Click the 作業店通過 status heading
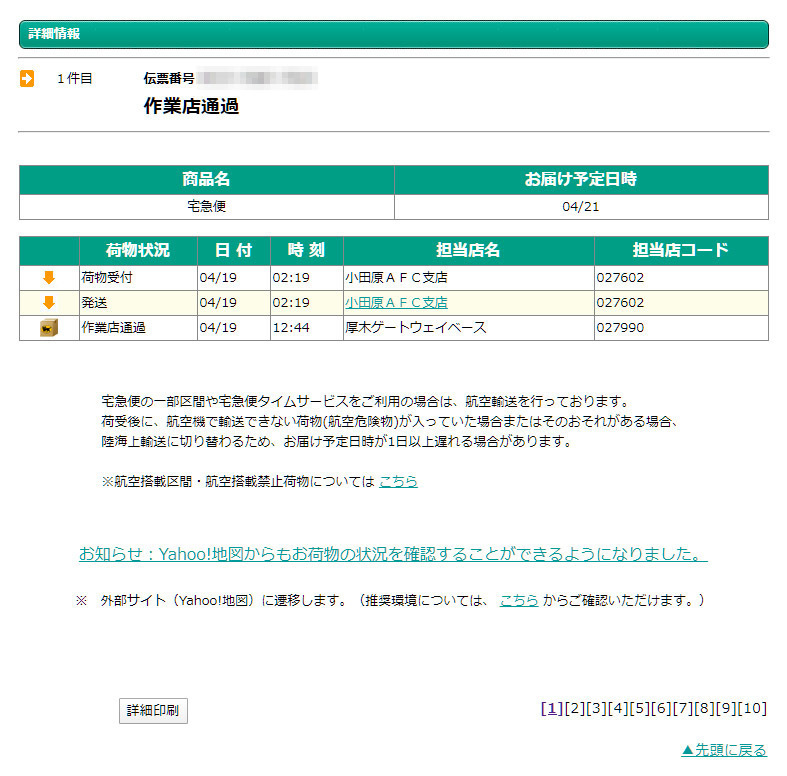 [191, 106]
